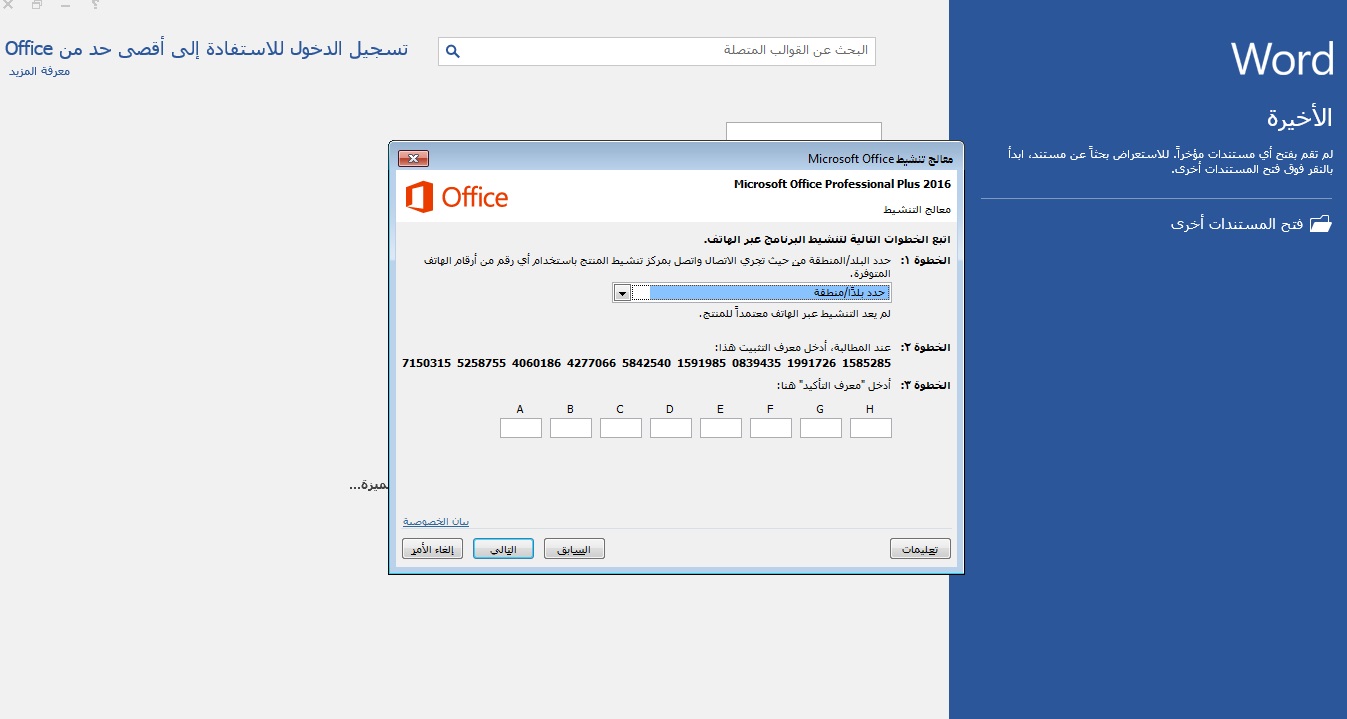
Task: Click installation ID group 4277066
Action: coord(591,363)
